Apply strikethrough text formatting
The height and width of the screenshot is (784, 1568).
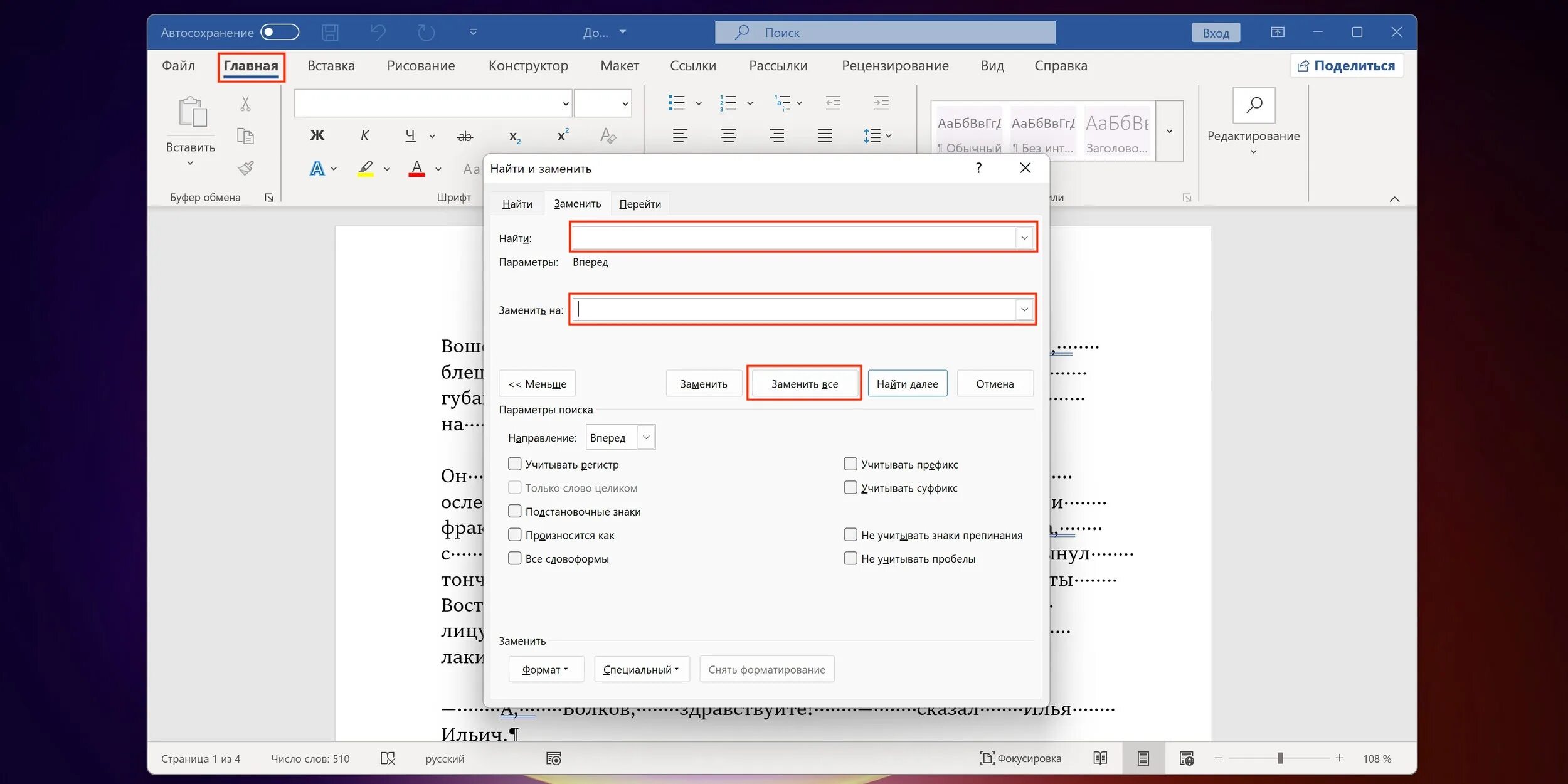click(x=465, y=136)
